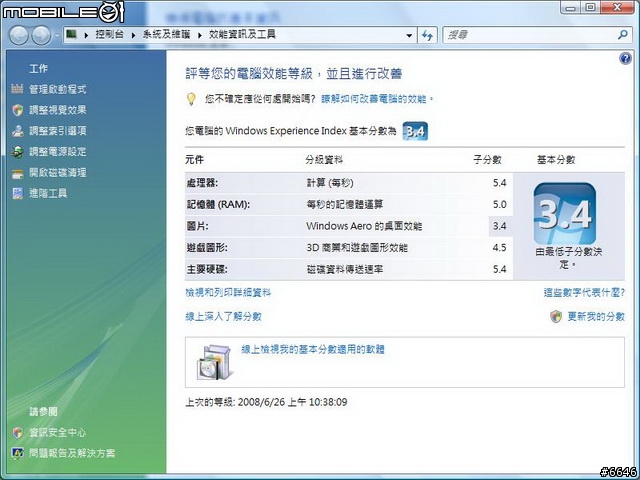Click the 5.0 RAM subscore value
The width and height of the screenshot is (640, 480).
pyautogui.click(x=500, y=204)
